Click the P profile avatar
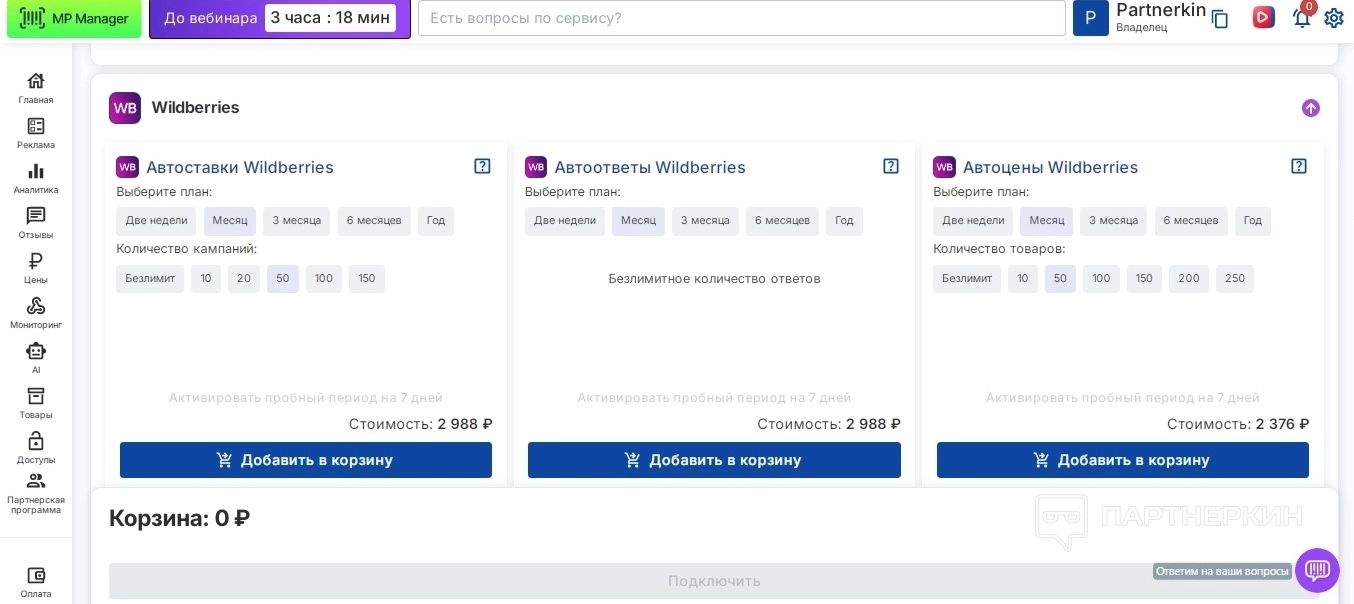 [1091, 18]
